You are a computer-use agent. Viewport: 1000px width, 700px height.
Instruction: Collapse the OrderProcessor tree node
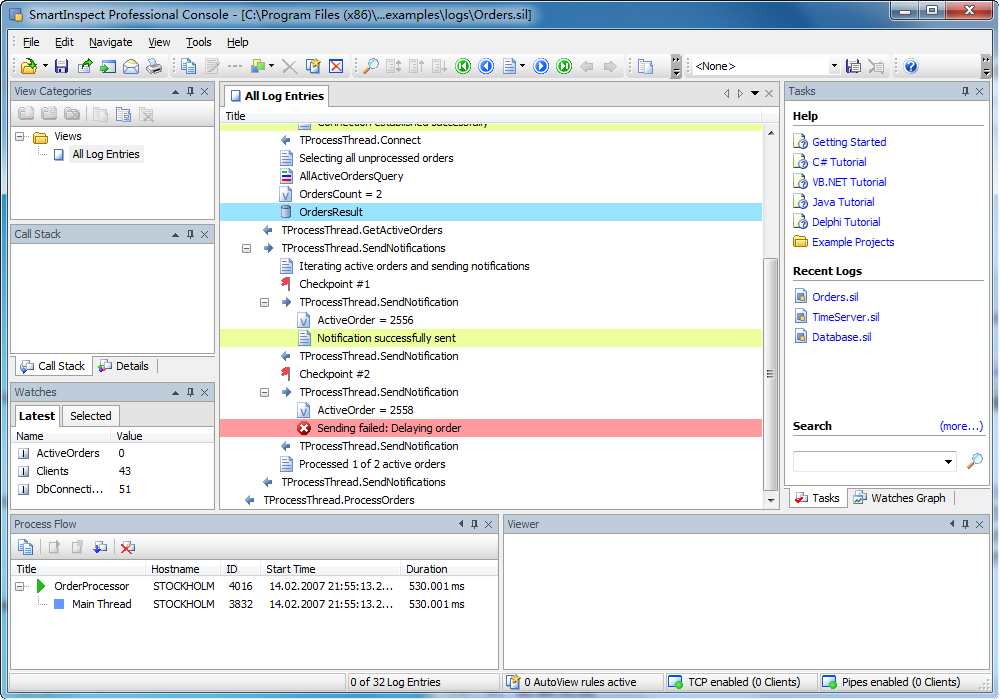[20, 586]
